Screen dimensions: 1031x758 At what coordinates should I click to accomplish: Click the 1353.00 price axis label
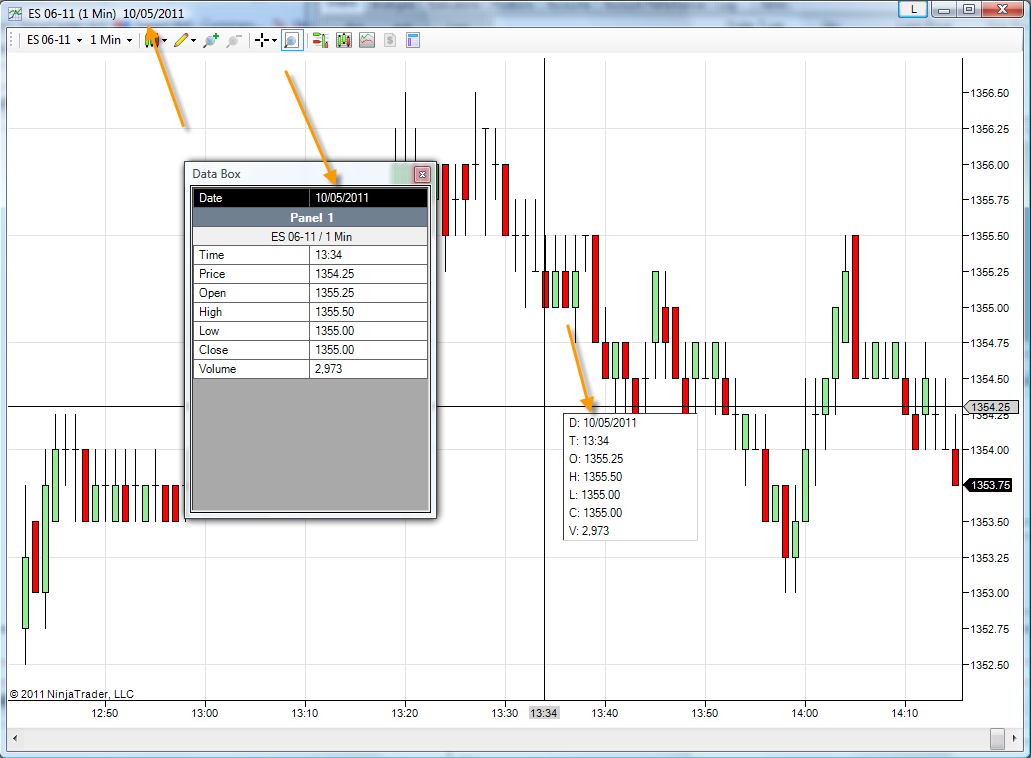990,593
